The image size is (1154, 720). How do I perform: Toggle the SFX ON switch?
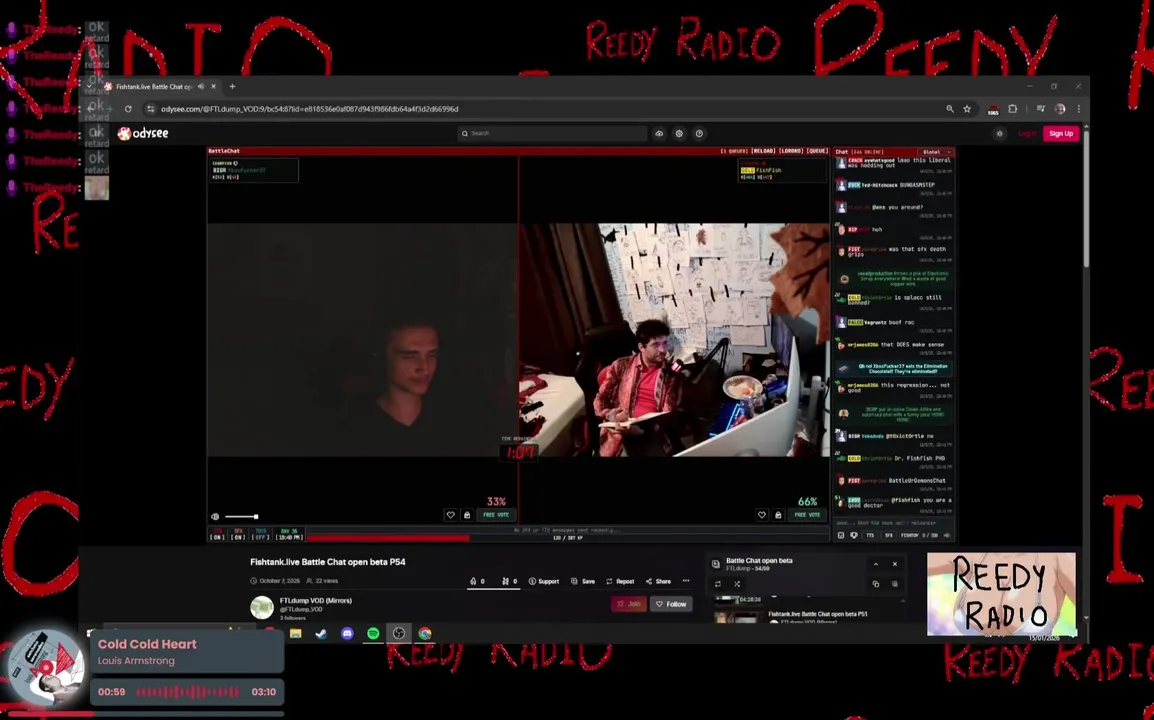238,534
